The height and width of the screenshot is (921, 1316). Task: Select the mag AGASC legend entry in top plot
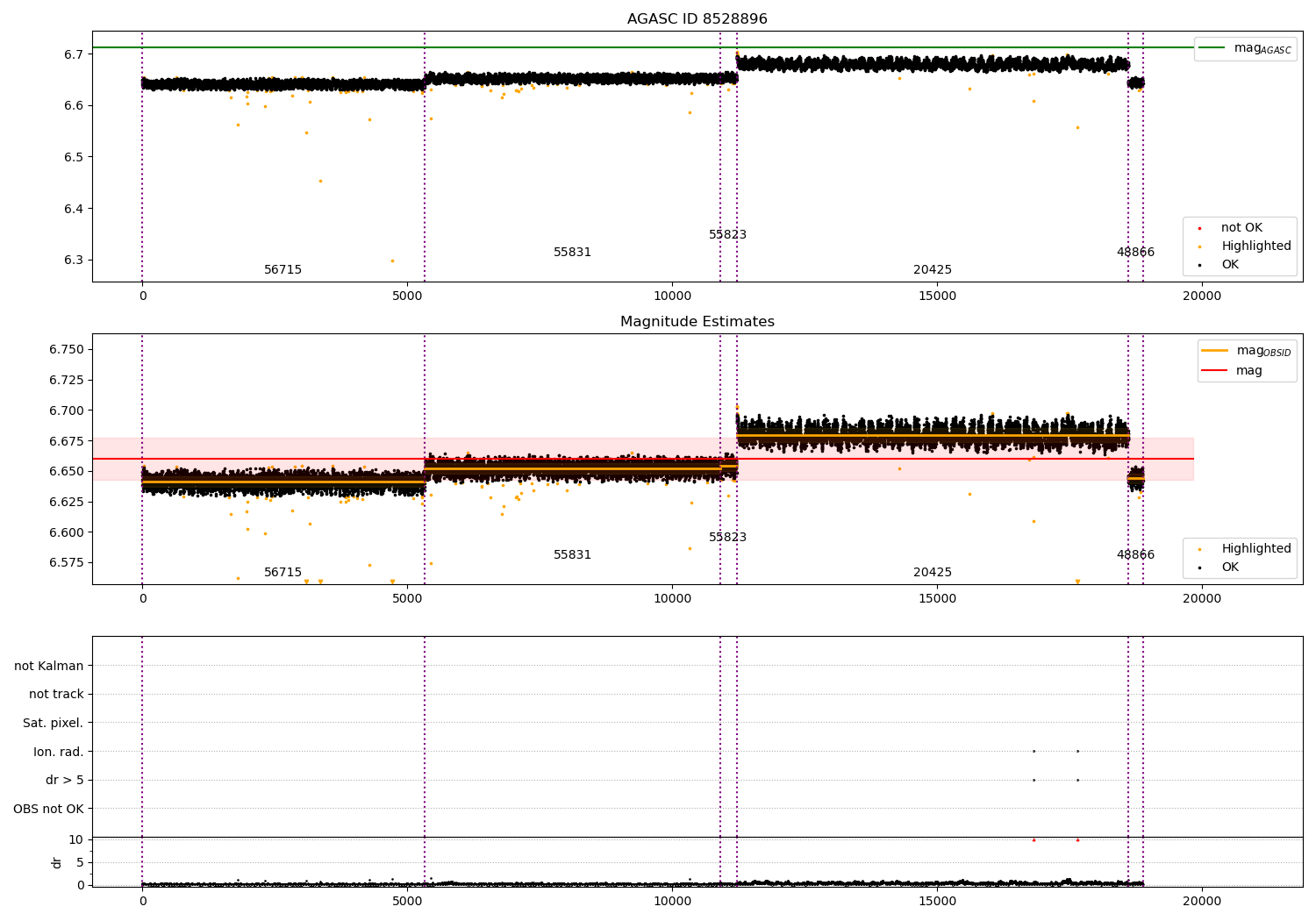(1245, 48)
